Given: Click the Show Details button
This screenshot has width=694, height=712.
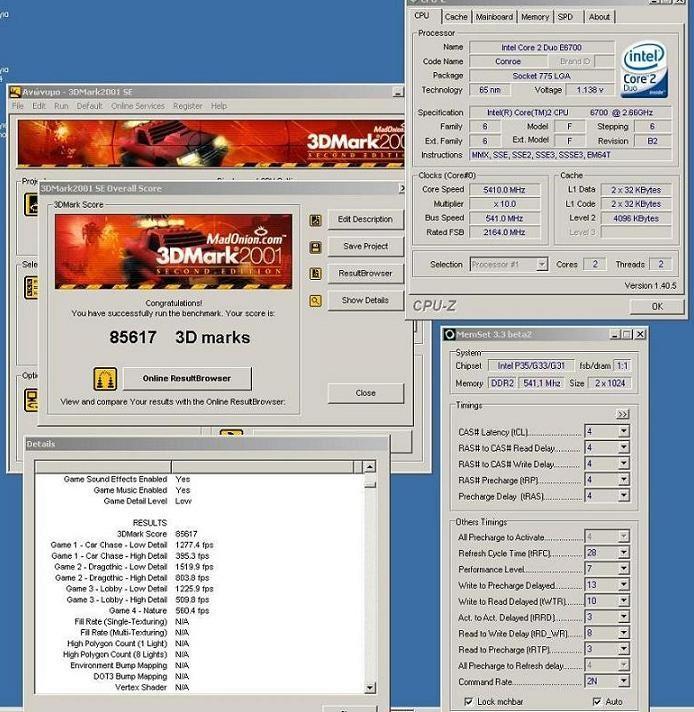Looking at the screenshot, I should click(x=365, y=300).
